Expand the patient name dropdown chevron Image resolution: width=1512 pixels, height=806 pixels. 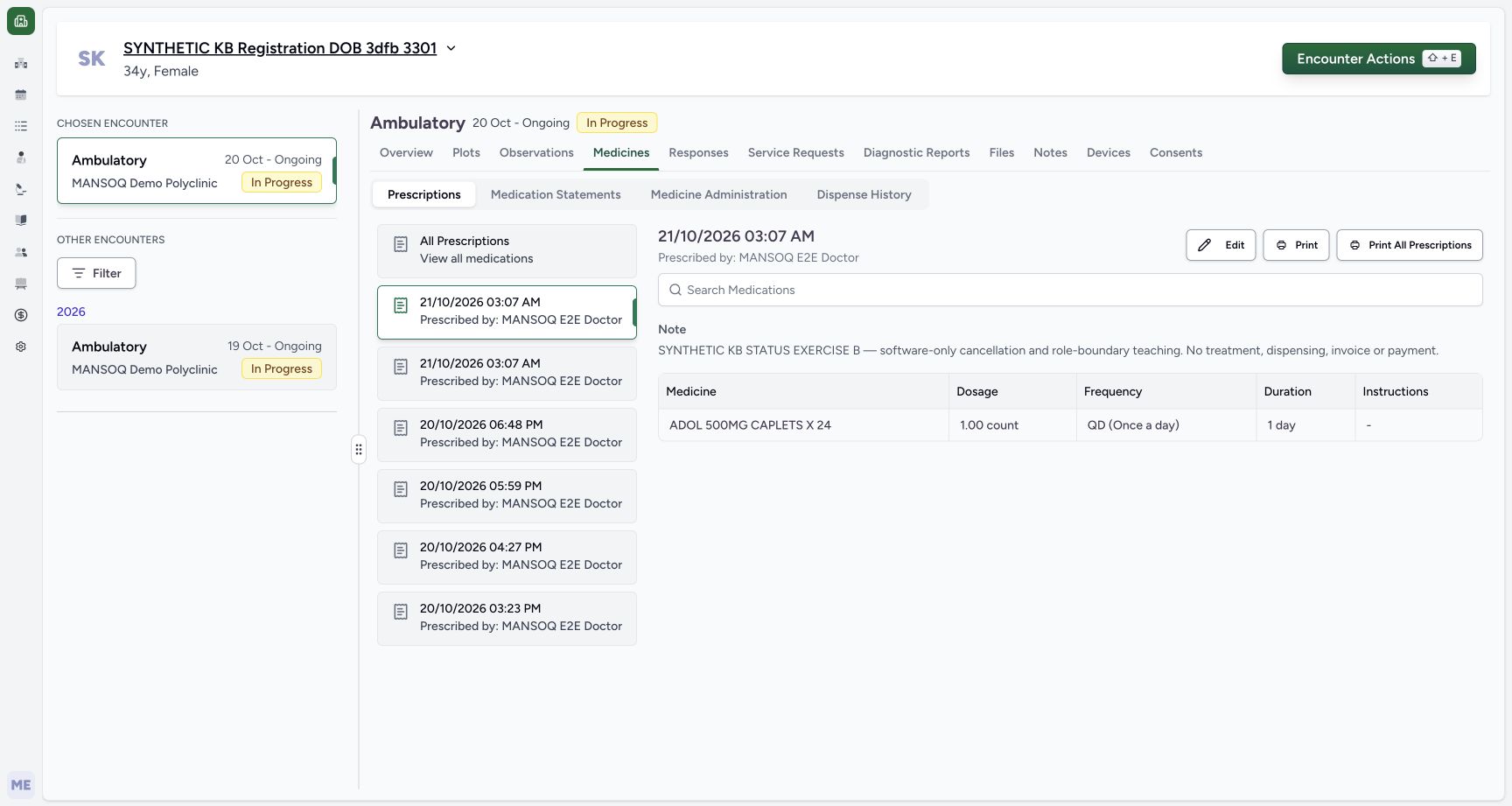click(451, 48)
